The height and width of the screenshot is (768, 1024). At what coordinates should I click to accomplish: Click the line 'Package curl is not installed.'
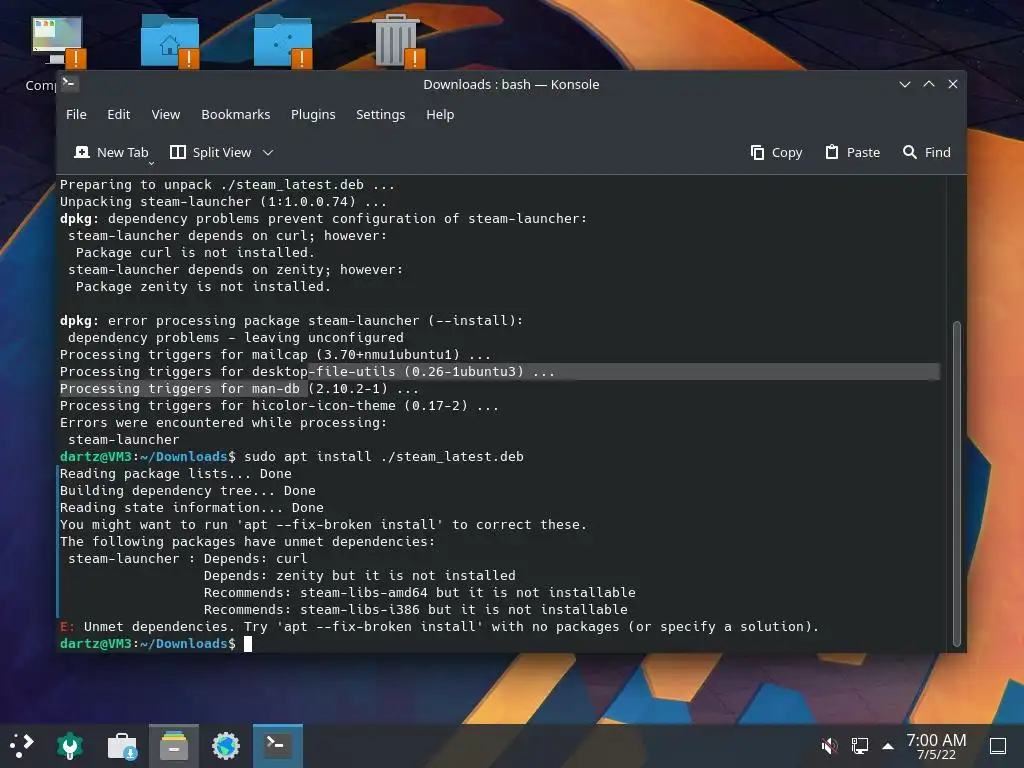(x=195, y=253)
